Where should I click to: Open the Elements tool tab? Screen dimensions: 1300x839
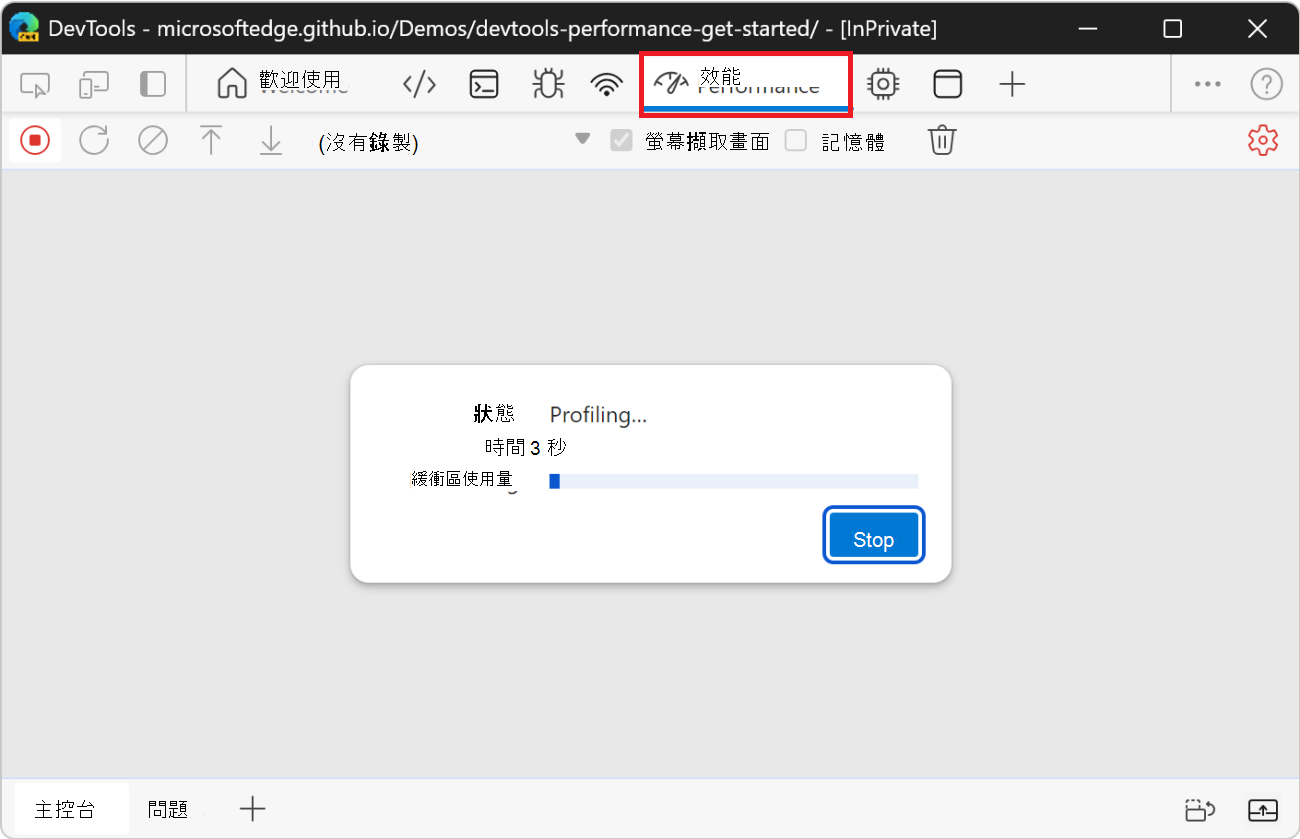[419, 85]
